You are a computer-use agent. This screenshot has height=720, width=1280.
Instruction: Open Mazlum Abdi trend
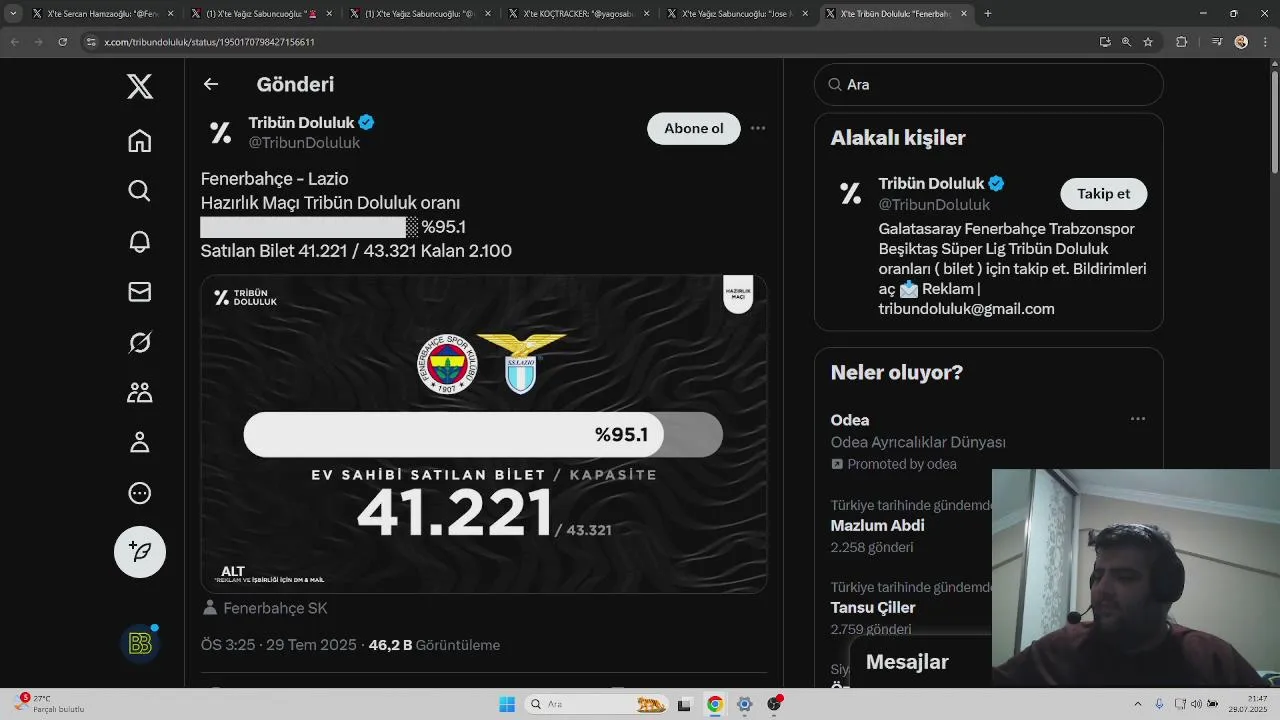[877, 525]
